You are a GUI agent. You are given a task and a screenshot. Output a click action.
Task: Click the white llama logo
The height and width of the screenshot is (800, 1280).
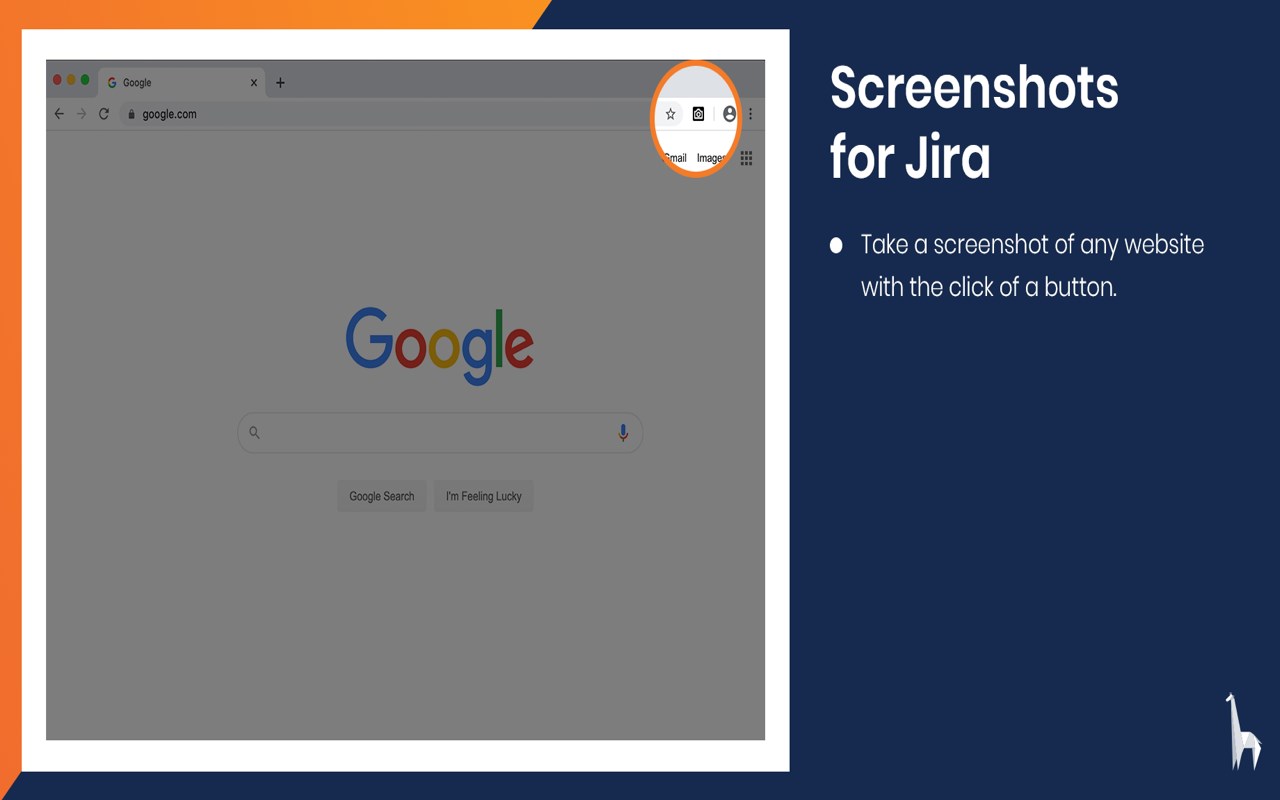tap(1243, 731)
